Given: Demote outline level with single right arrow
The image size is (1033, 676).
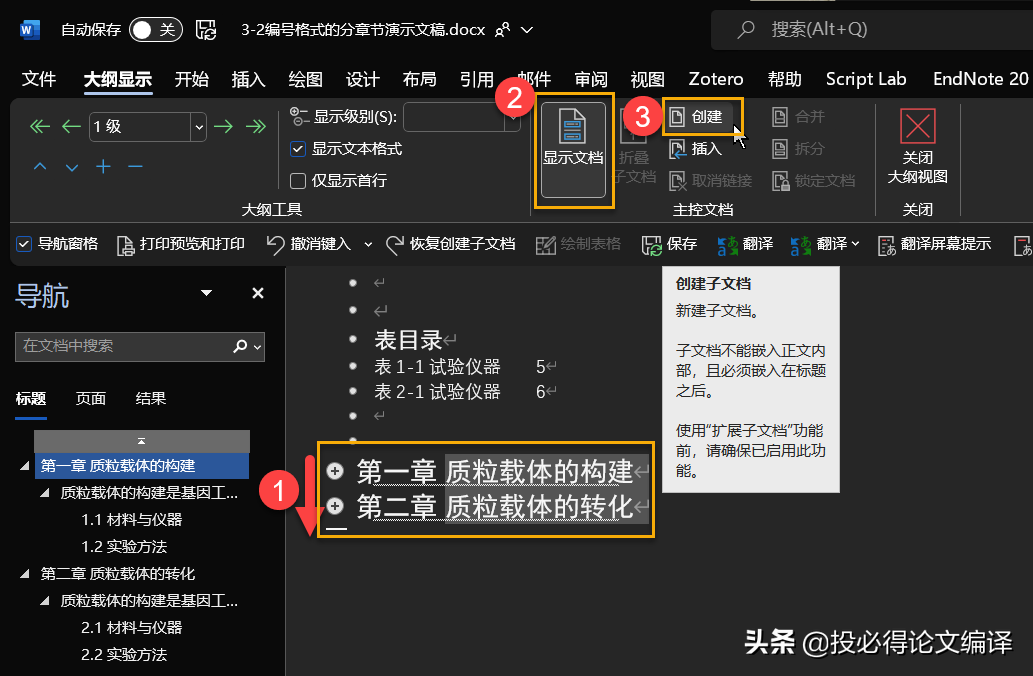Looking at the screenshot, I should (223, 127).
